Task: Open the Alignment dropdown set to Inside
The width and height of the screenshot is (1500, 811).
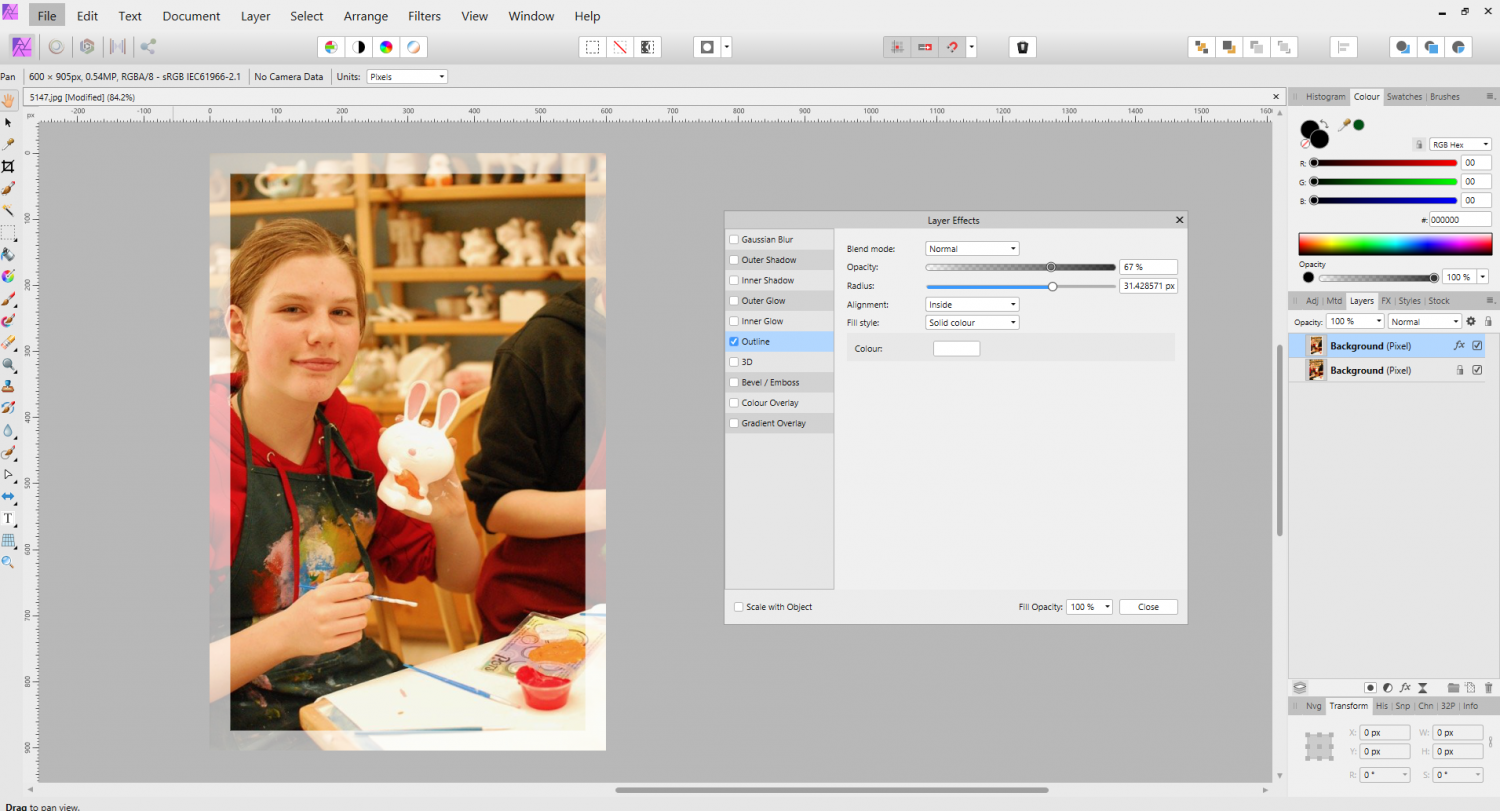Action: click(972, 304)
